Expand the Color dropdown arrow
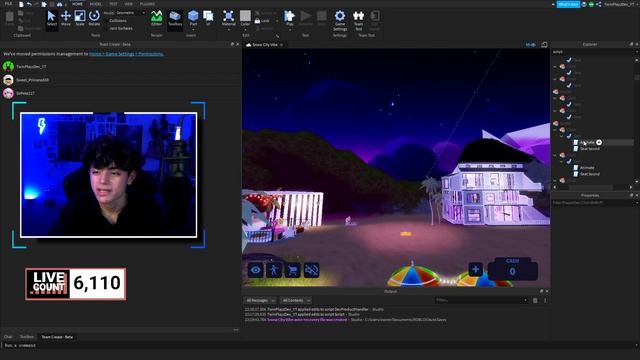 point(245,29)
